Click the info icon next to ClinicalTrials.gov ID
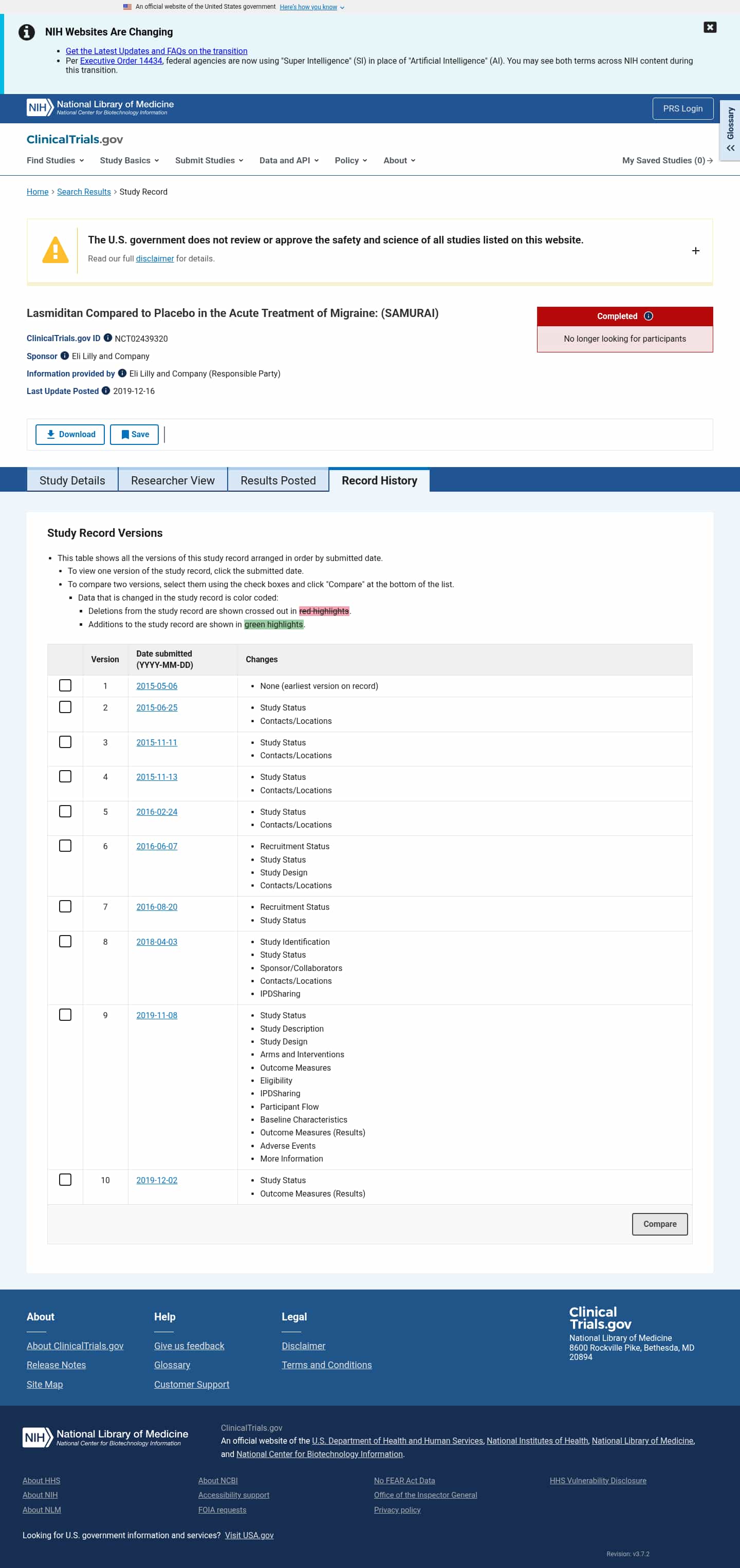 (x=108, y=338)
